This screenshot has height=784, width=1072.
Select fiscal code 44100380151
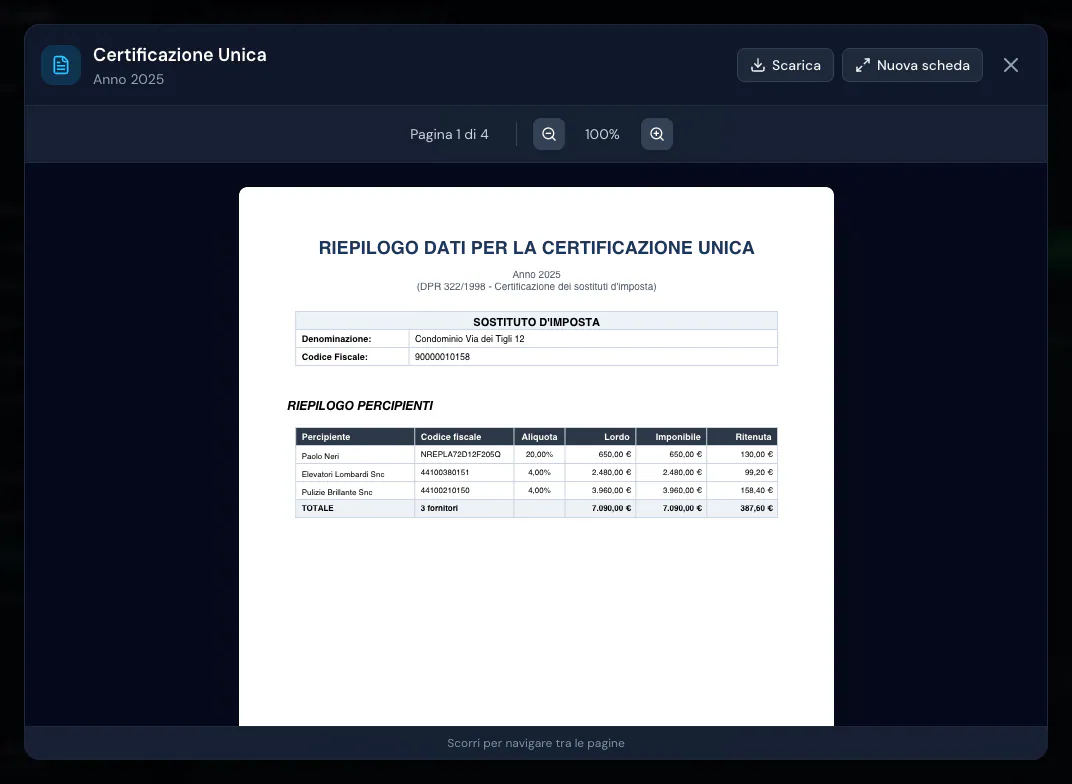click(x=444, y=472)
